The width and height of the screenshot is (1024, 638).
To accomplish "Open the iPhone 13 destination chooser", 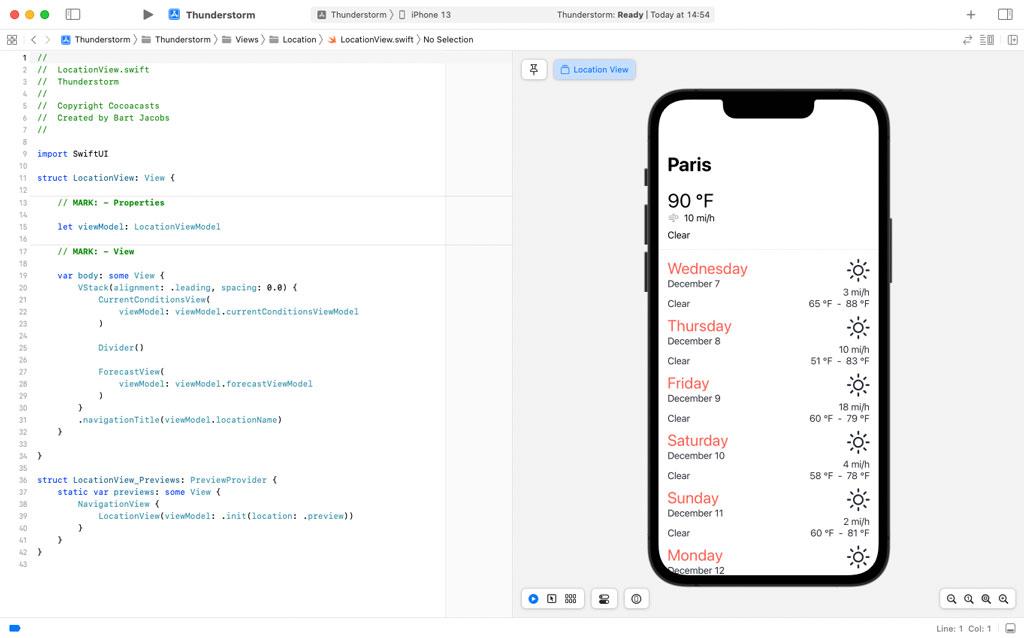I will (436, 15).
